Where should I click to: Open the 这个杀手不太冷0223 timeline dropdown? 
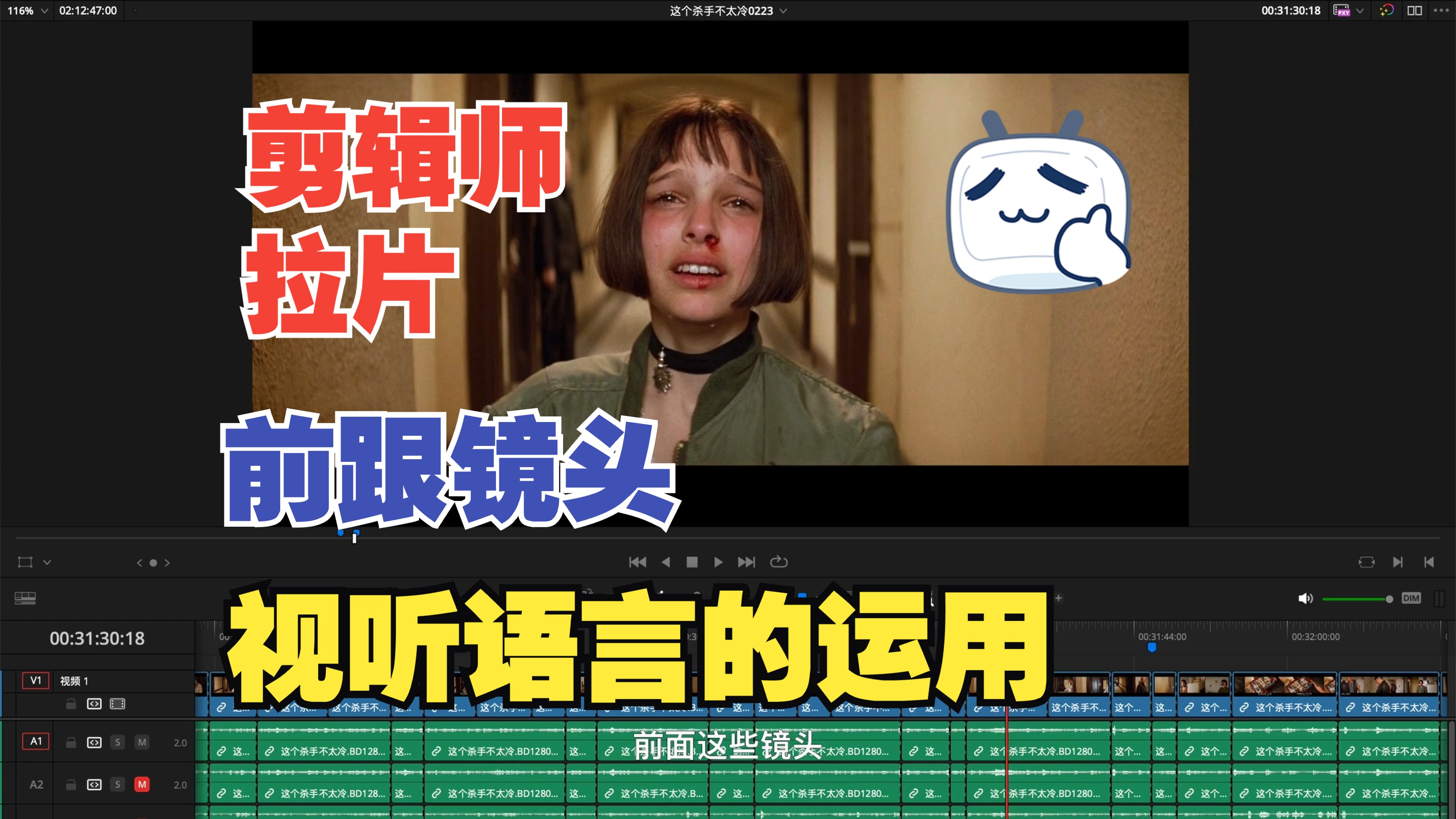pyautogui.click(x=728, y=10)
